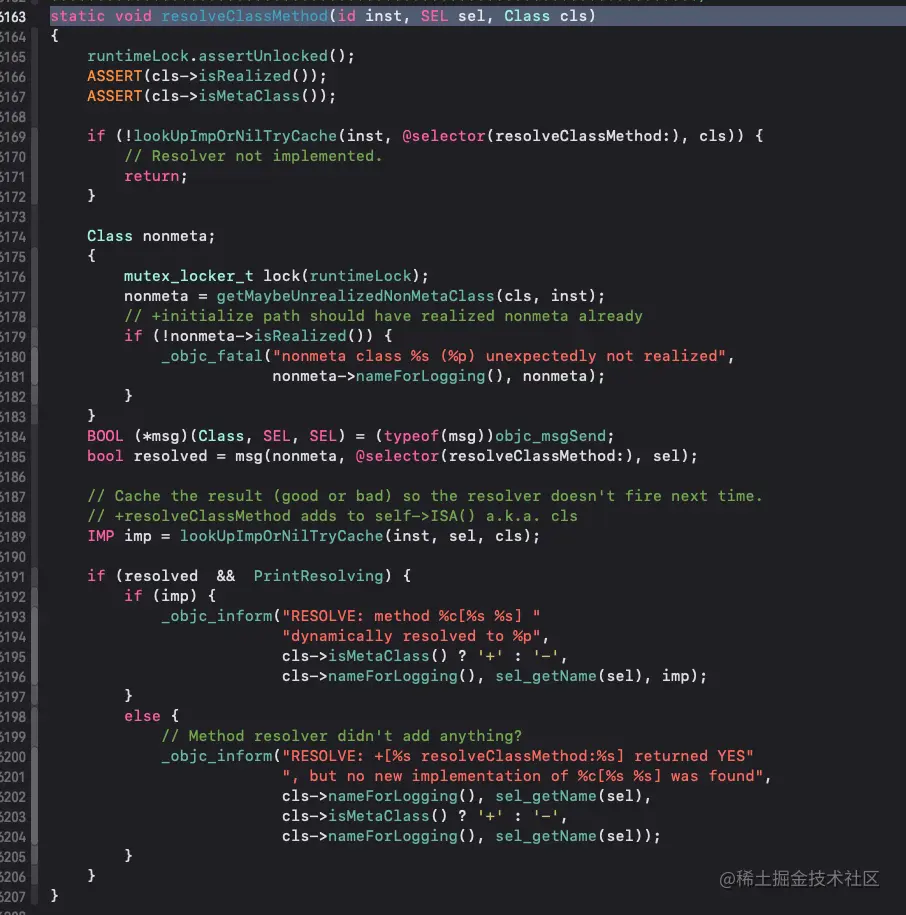Click 'isRealized' inside the first ASSERT

[244, 76]
